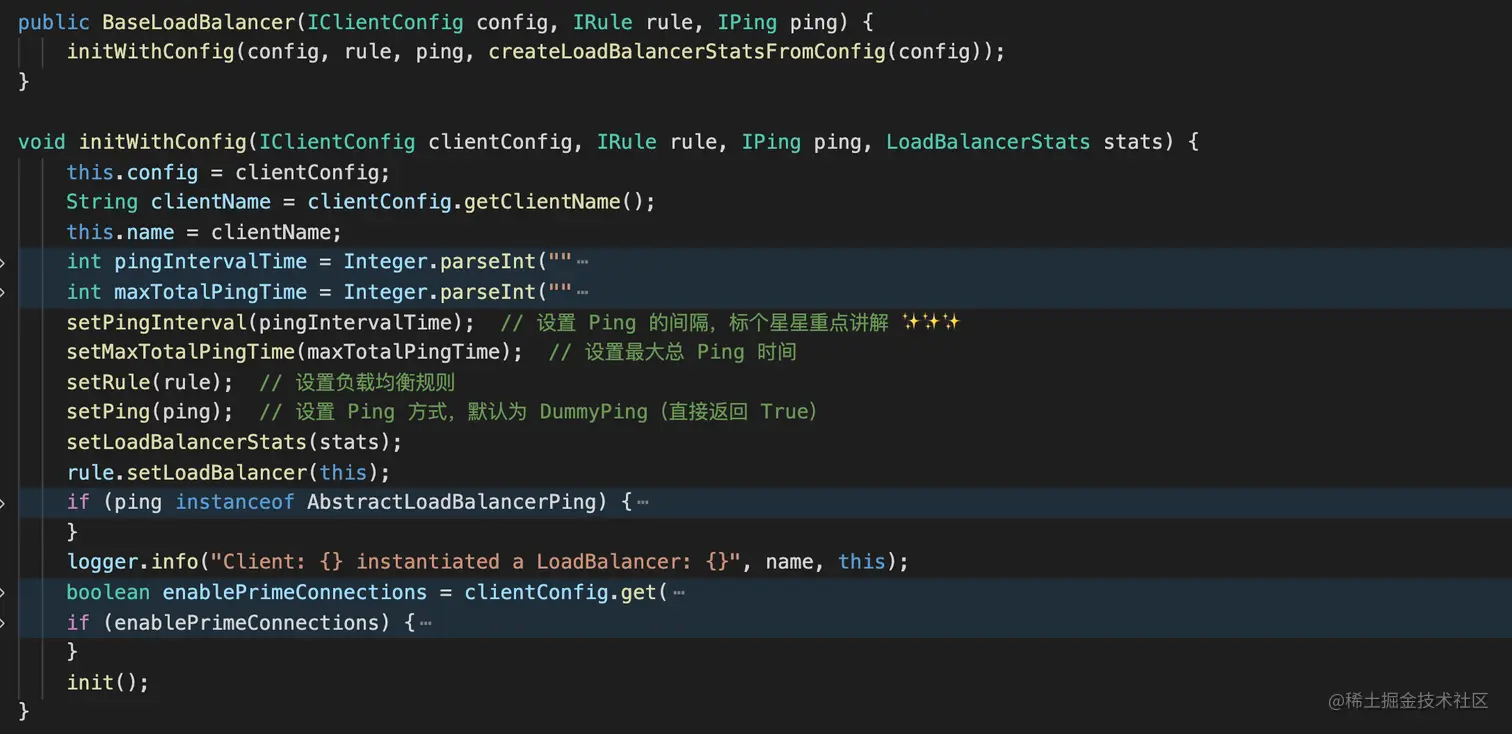Click Integer.parseInt on the maxTotalPingTime line
This screenshot has height=734, width=1512.
point(440,292)
